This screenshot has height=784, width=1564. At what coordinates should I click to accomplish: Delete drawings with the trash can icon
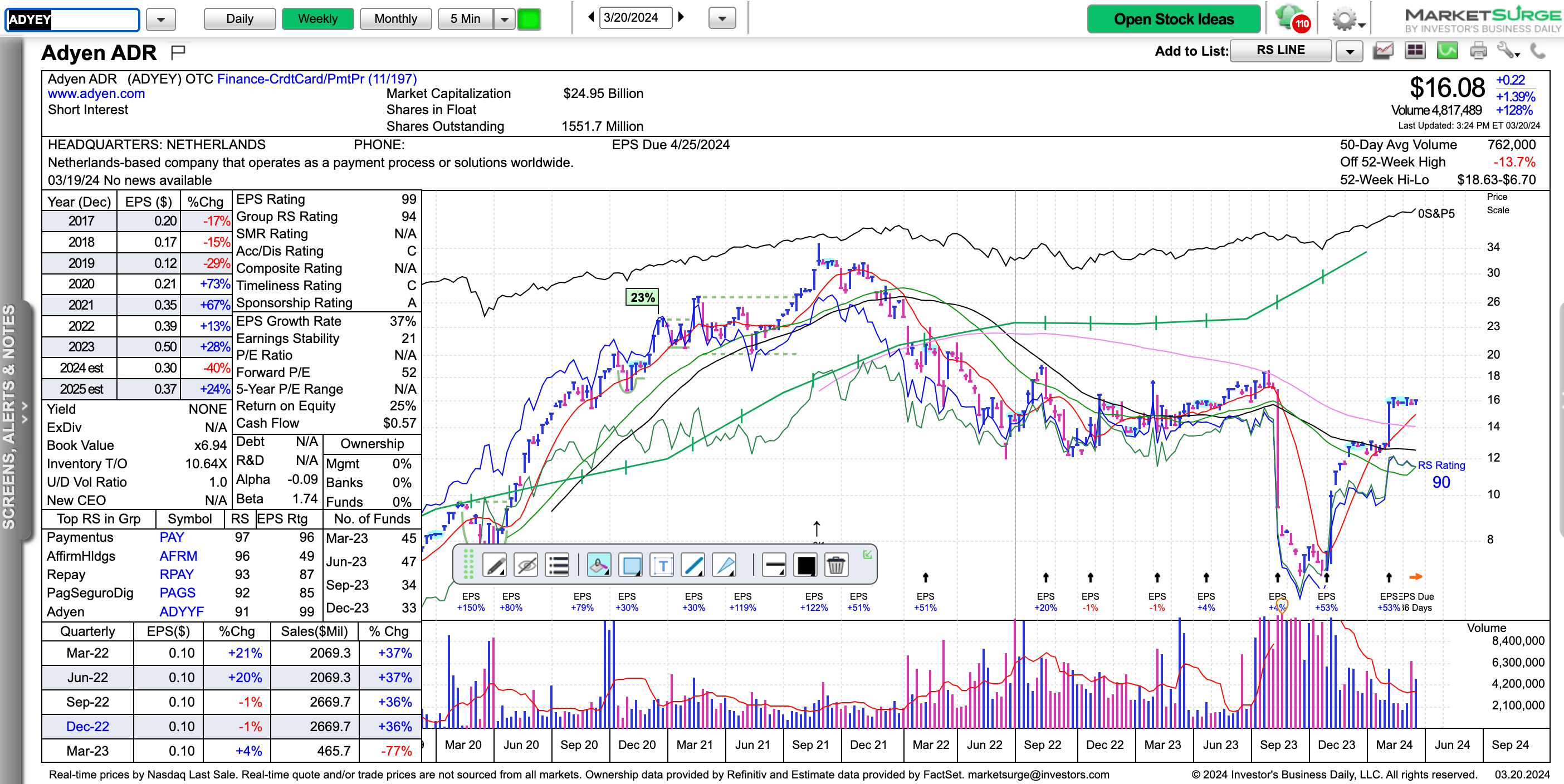point(836,566)
